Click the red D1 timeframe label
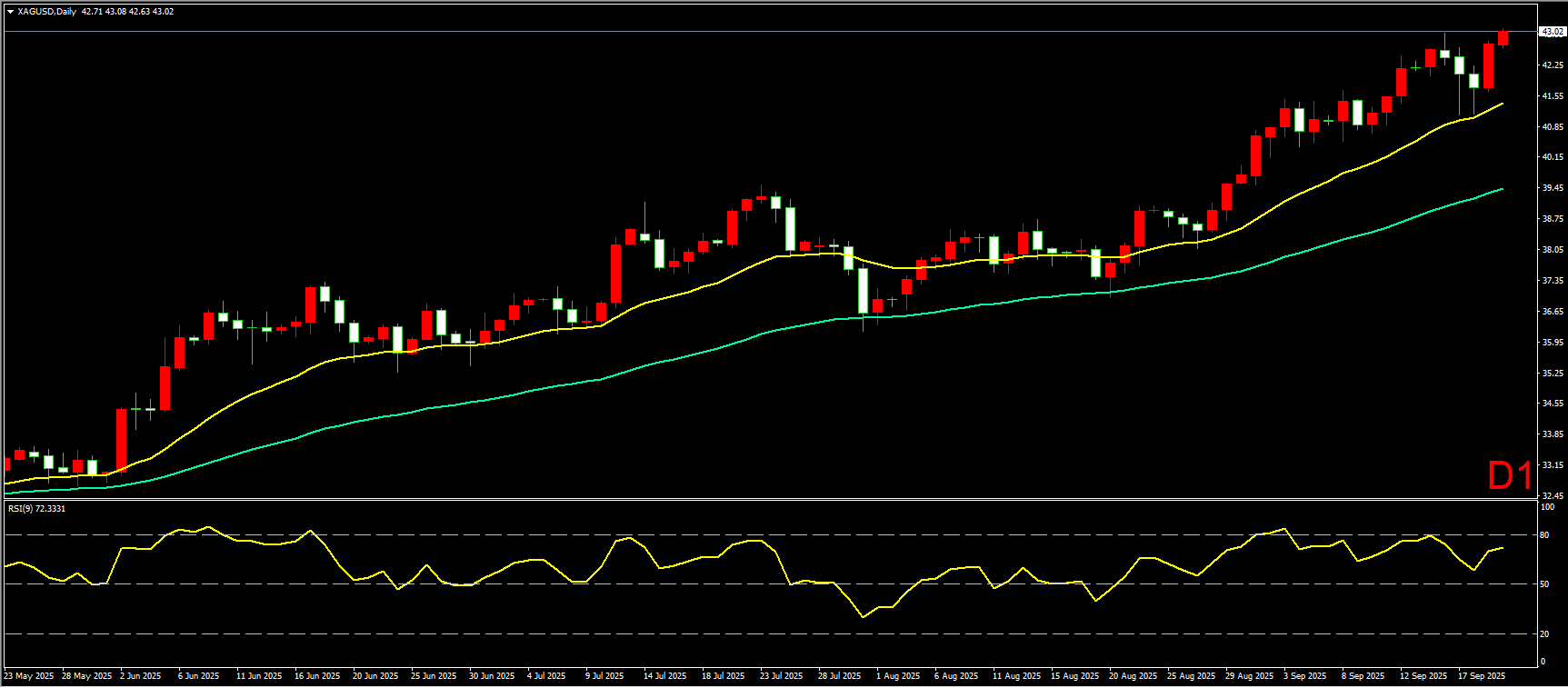This screenshot has width=1568, height=688. point(1510,475)
